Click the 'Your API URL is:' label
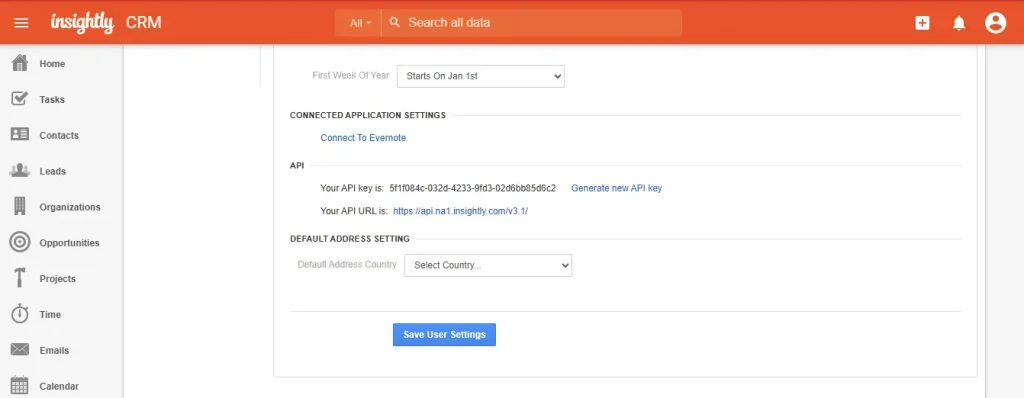 point(354,211)
